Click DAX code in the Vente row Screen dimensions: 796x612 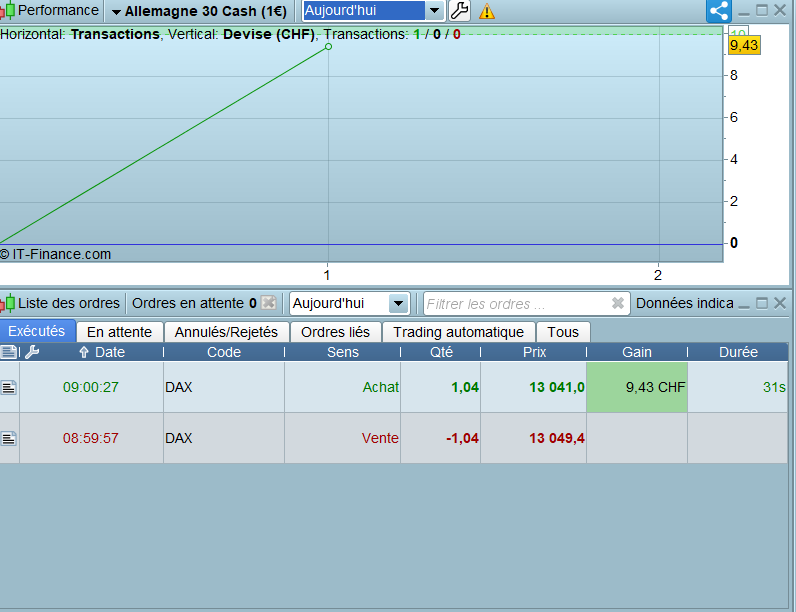click(179, 438)
